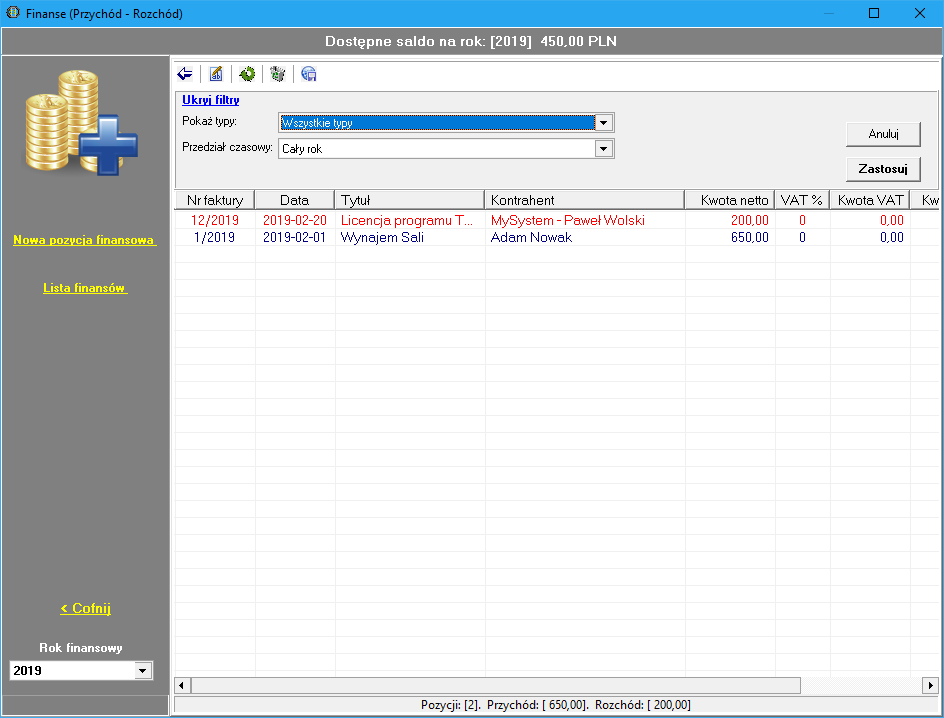Click the edit entry pencil toolbar icon
944x718 pixels.
[216, 74]
